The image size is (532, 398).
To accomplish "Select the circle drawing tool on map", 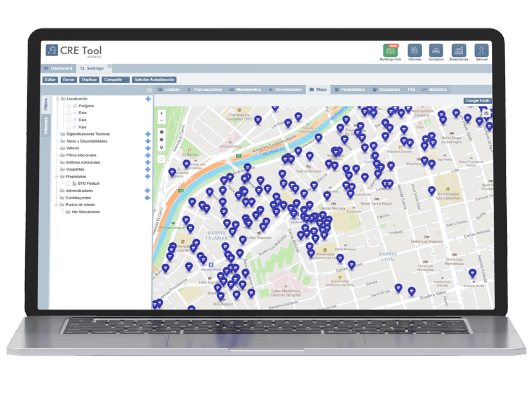I will click(162, 139).
